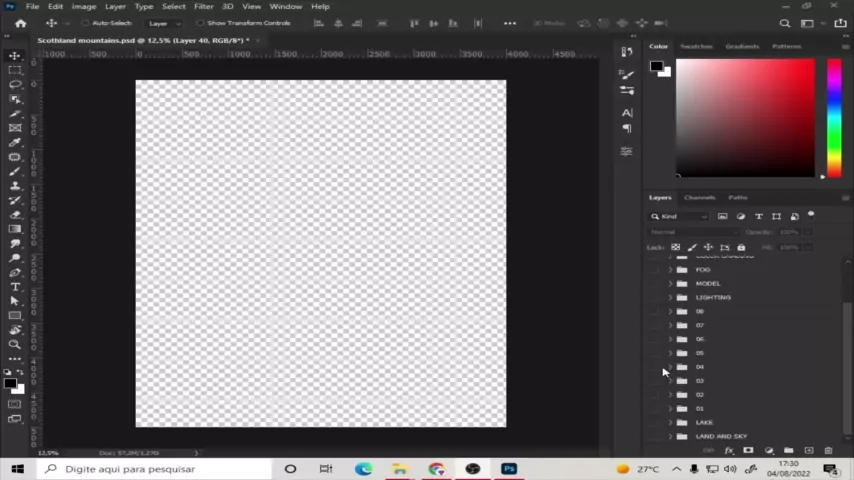This screenshot has height=480, width=854.
Task: Click the Delete layer trash icon
Action: (828, 451)
